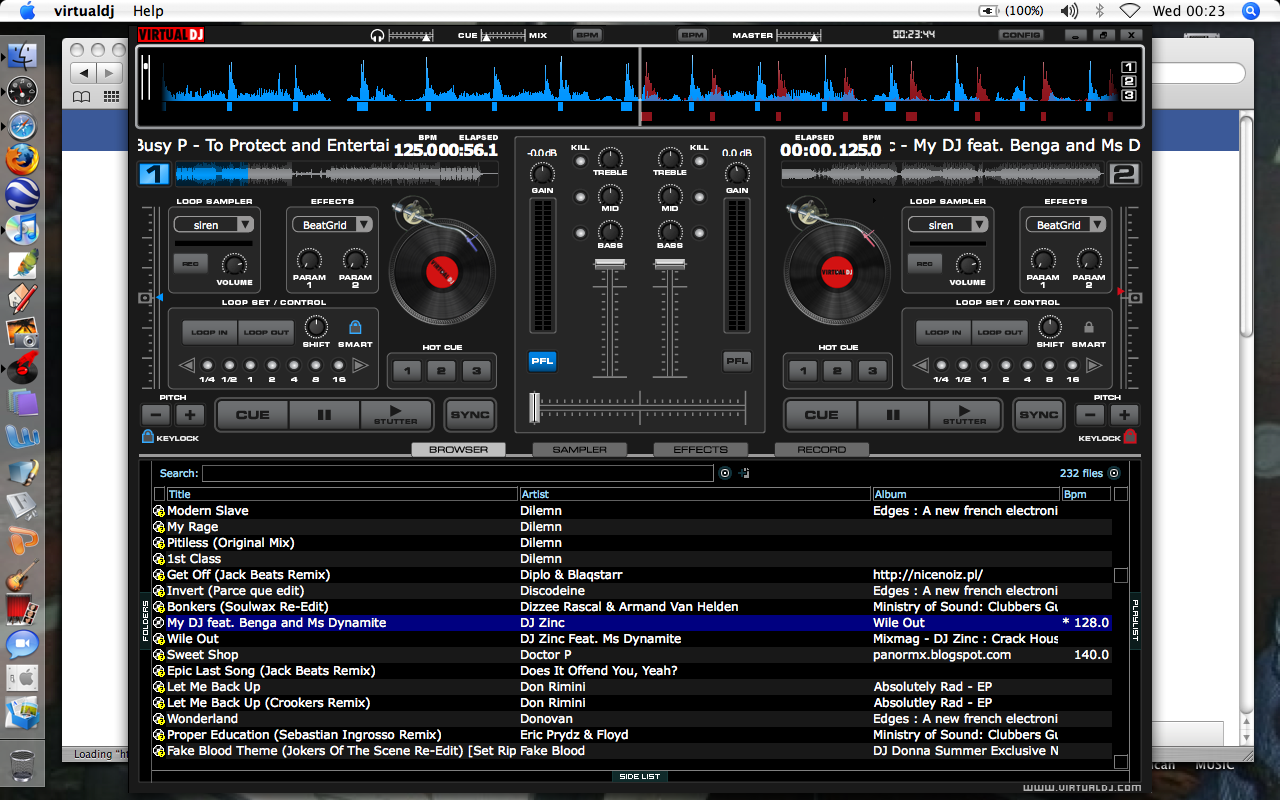
Task: Click the file count options icon beside 232 files
Action: tap(1114, 473)
